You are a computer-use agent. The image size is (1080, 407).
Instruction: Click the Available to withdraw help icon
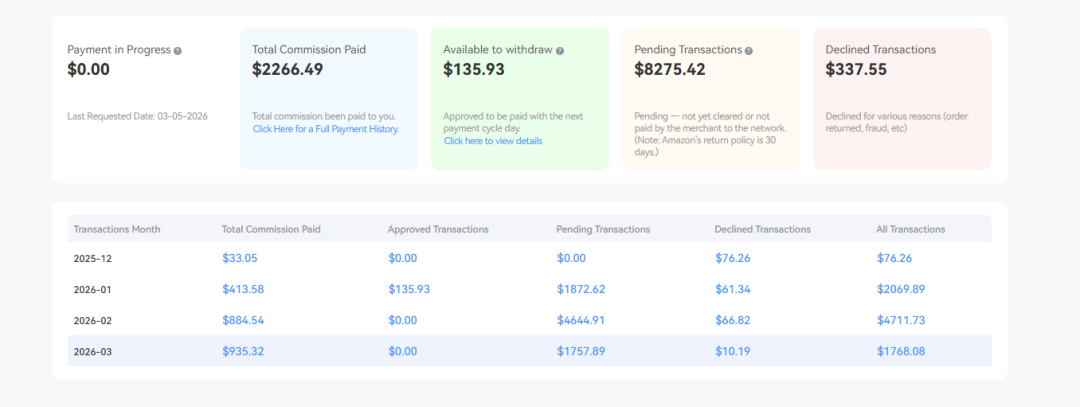coord(560,50)
